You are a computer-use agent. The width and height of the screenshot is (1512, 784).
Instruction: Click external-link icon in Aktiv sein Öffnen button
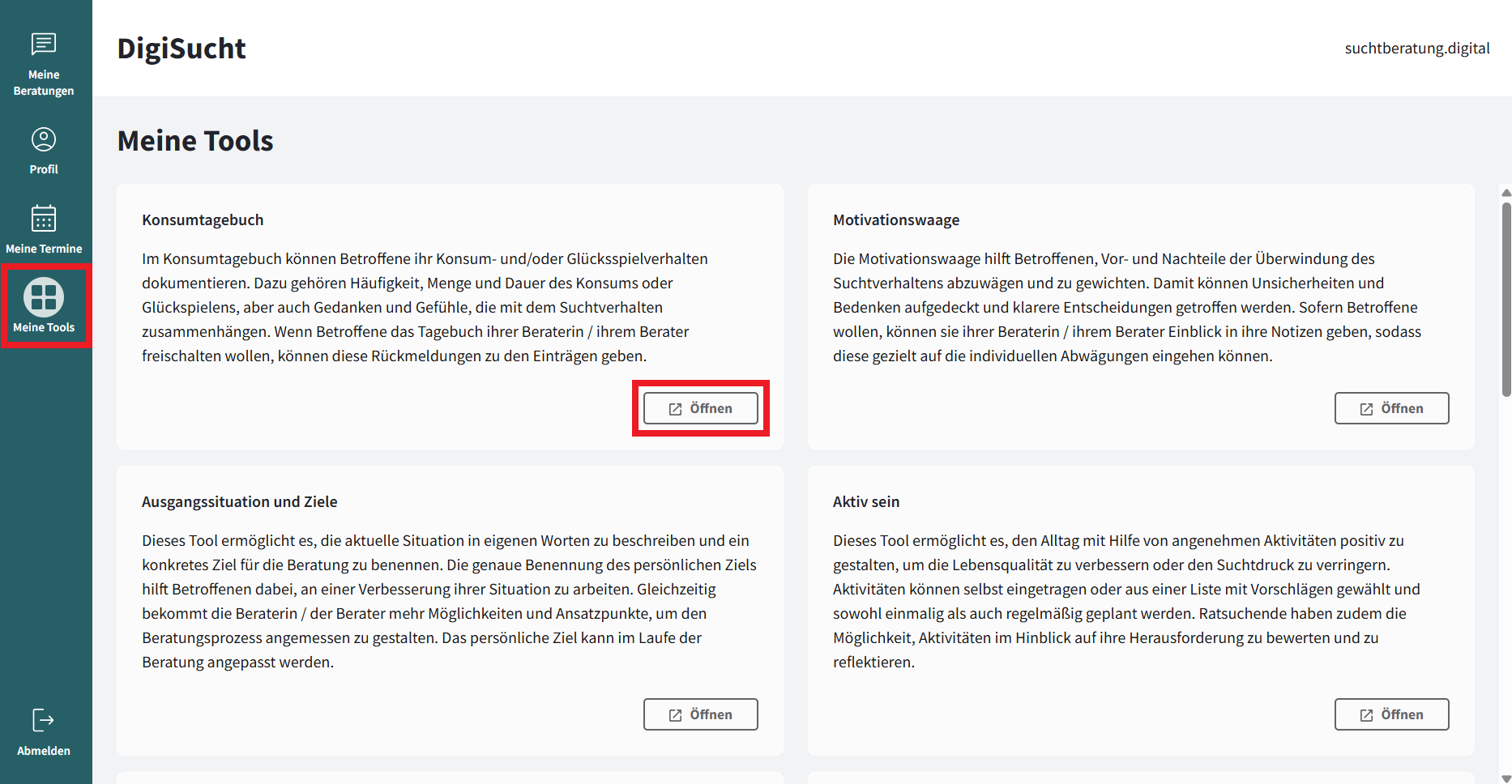pos(1366,715)
